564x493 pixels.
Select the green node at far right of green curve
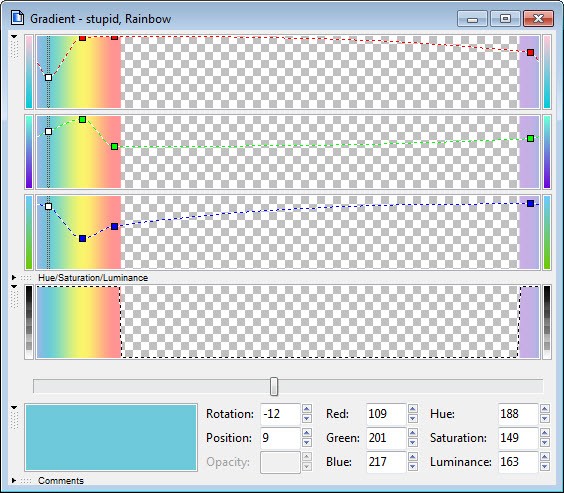[x=530, y=138]
